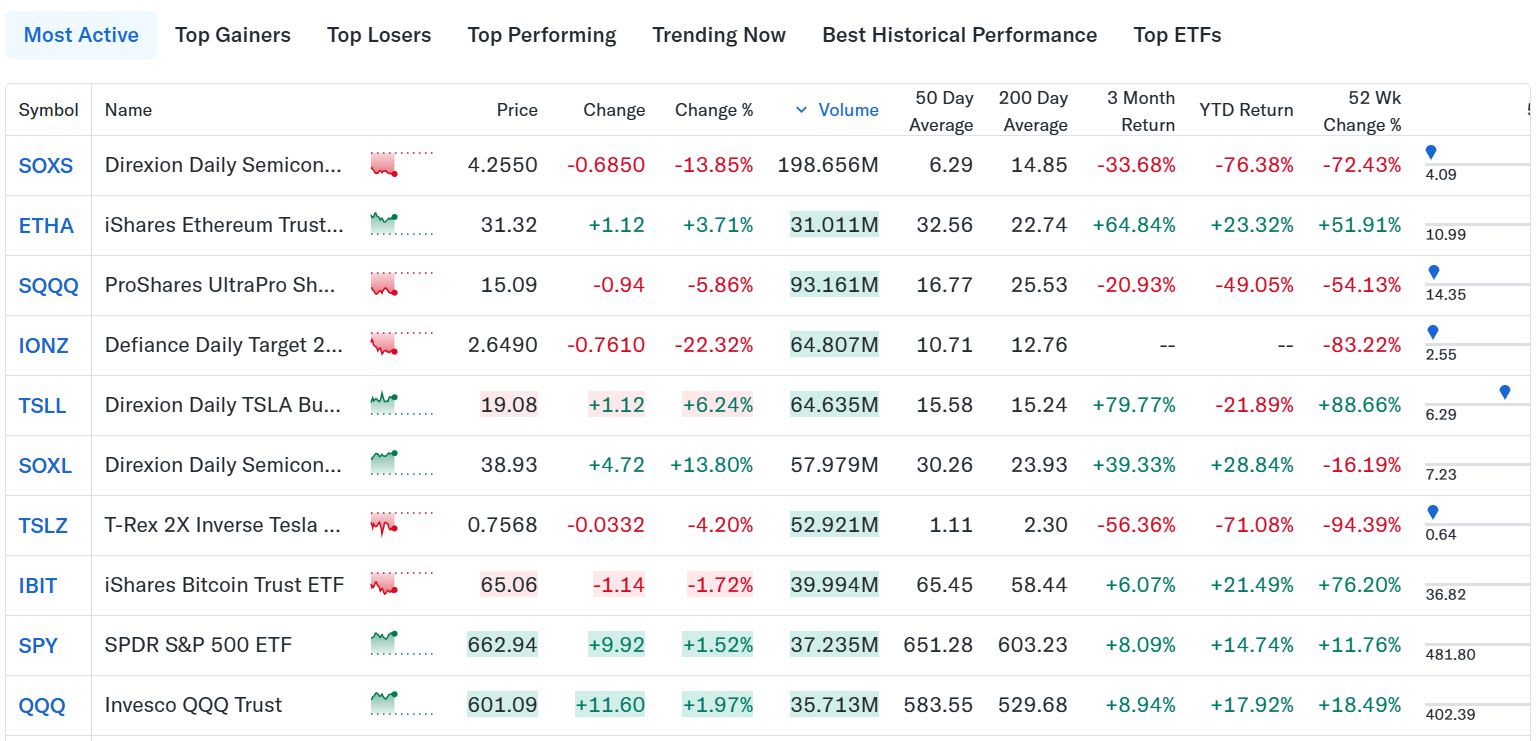Click the TSLL 52-week range slider marker

pos(1505,392)
